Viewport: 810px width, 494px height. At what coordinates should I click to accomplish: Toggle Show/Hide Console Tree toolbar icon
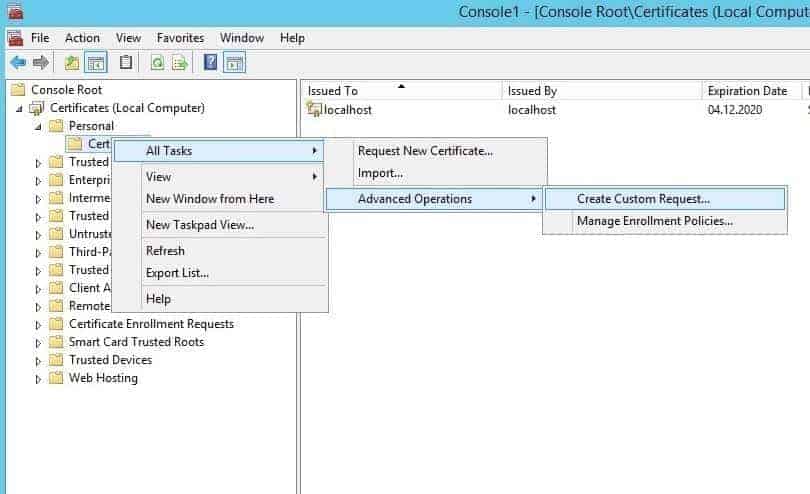coord(96,63)
